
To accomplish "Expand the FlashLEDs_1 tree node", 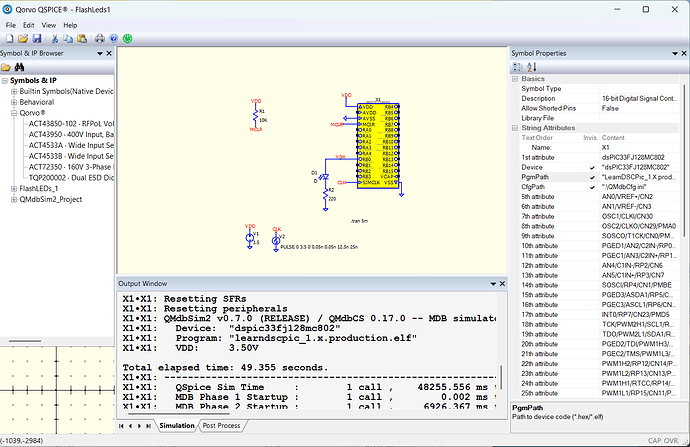I will pos(14,189).
